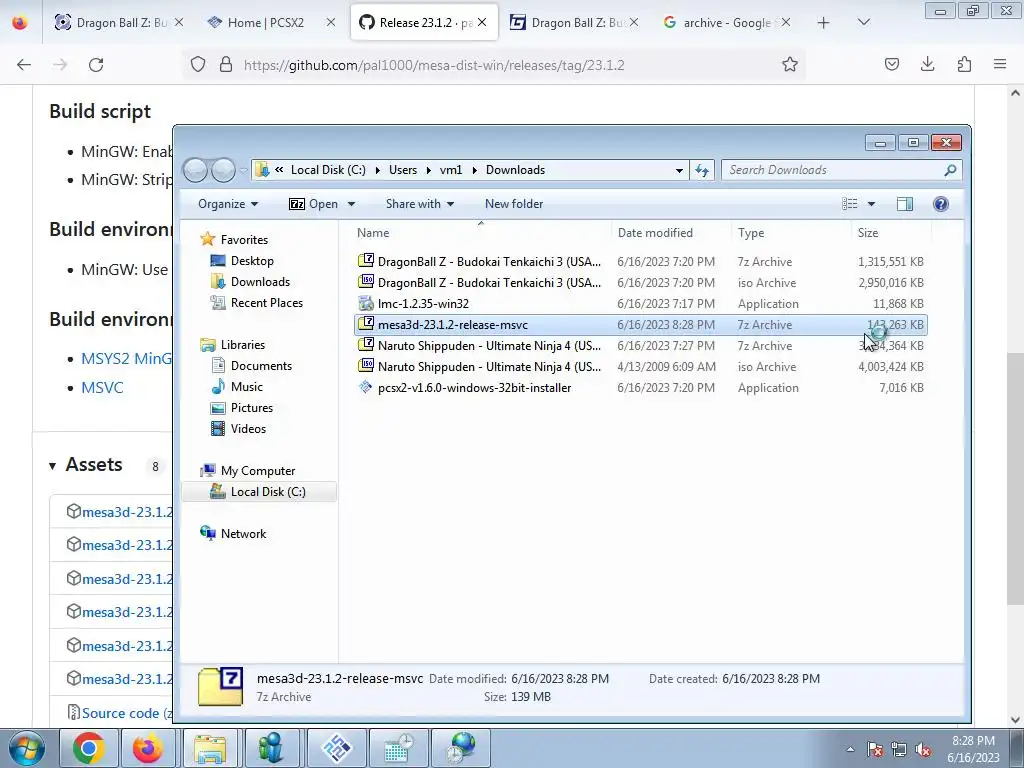Switch to Home | PCSX2 tab
1024x768 pixels.
pyautogui.click(x=265, y=23)
